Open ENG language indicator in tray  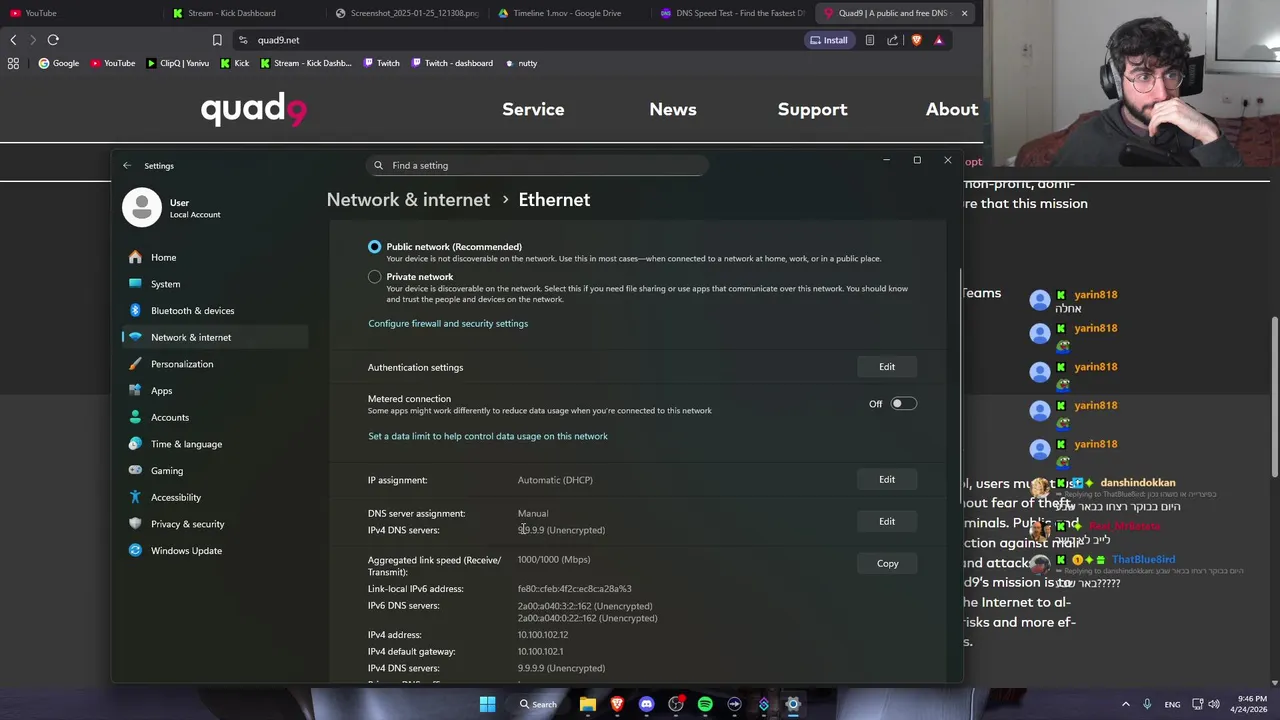(1172, 704)
